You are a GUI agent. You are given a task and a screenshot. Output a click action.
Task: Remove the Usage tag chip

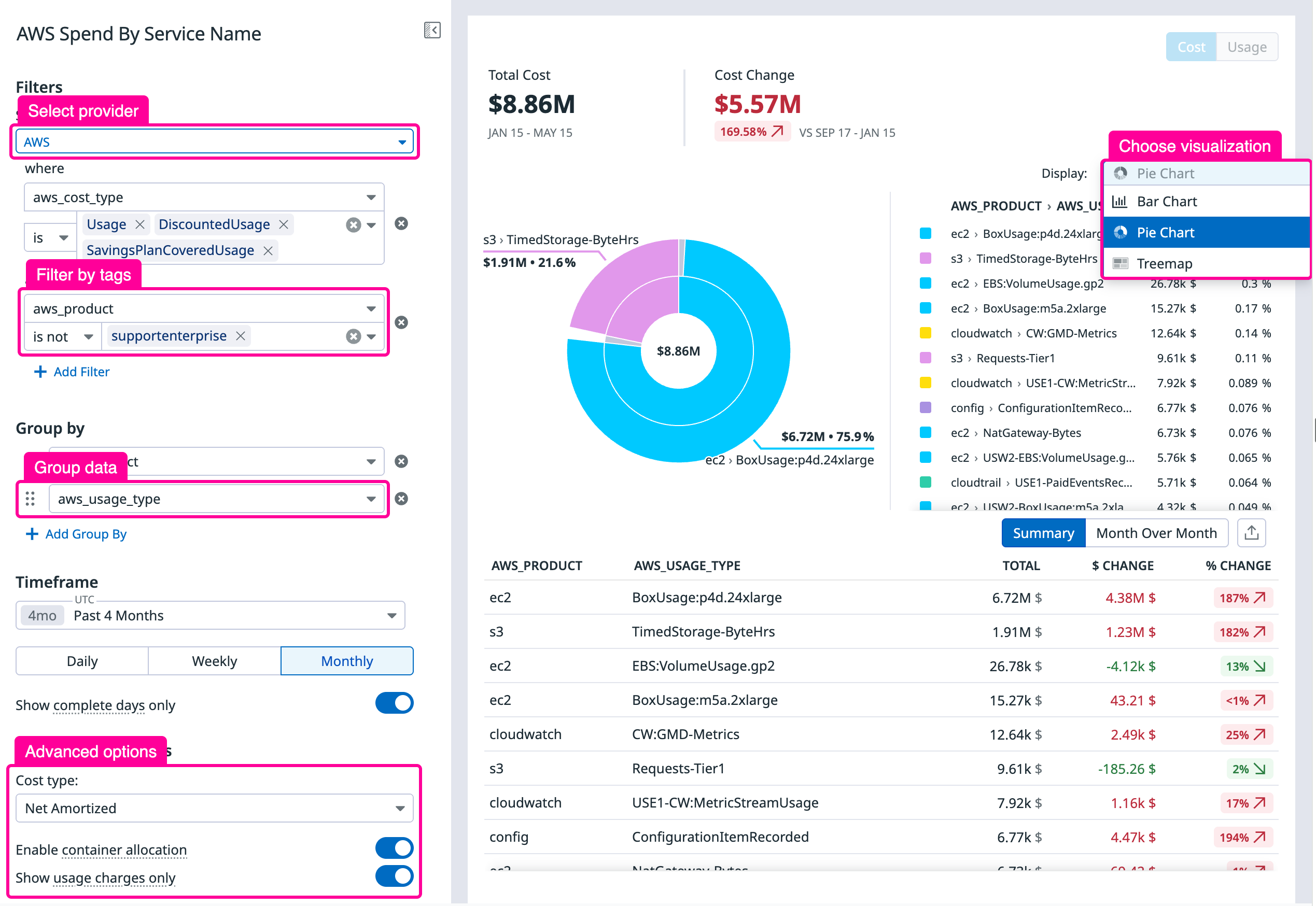pyautogui.click(x=139, y=225)
